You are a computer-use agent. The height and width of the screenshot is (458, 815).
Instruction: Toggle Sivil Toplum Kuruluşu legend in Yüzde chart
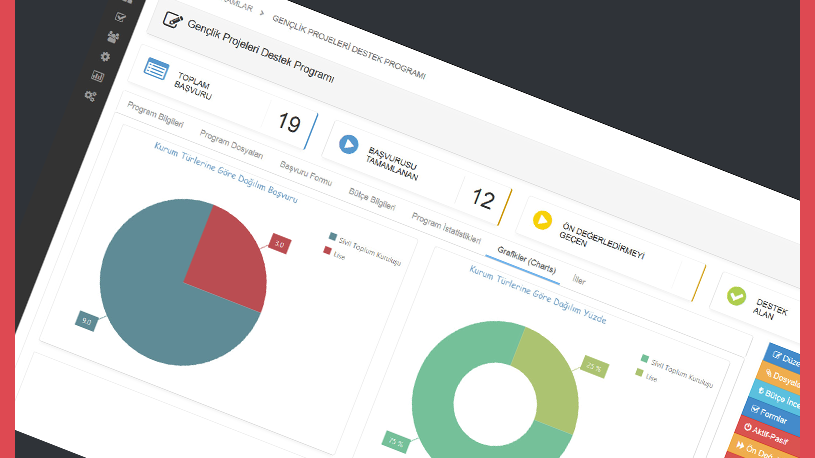coord(677,371)
